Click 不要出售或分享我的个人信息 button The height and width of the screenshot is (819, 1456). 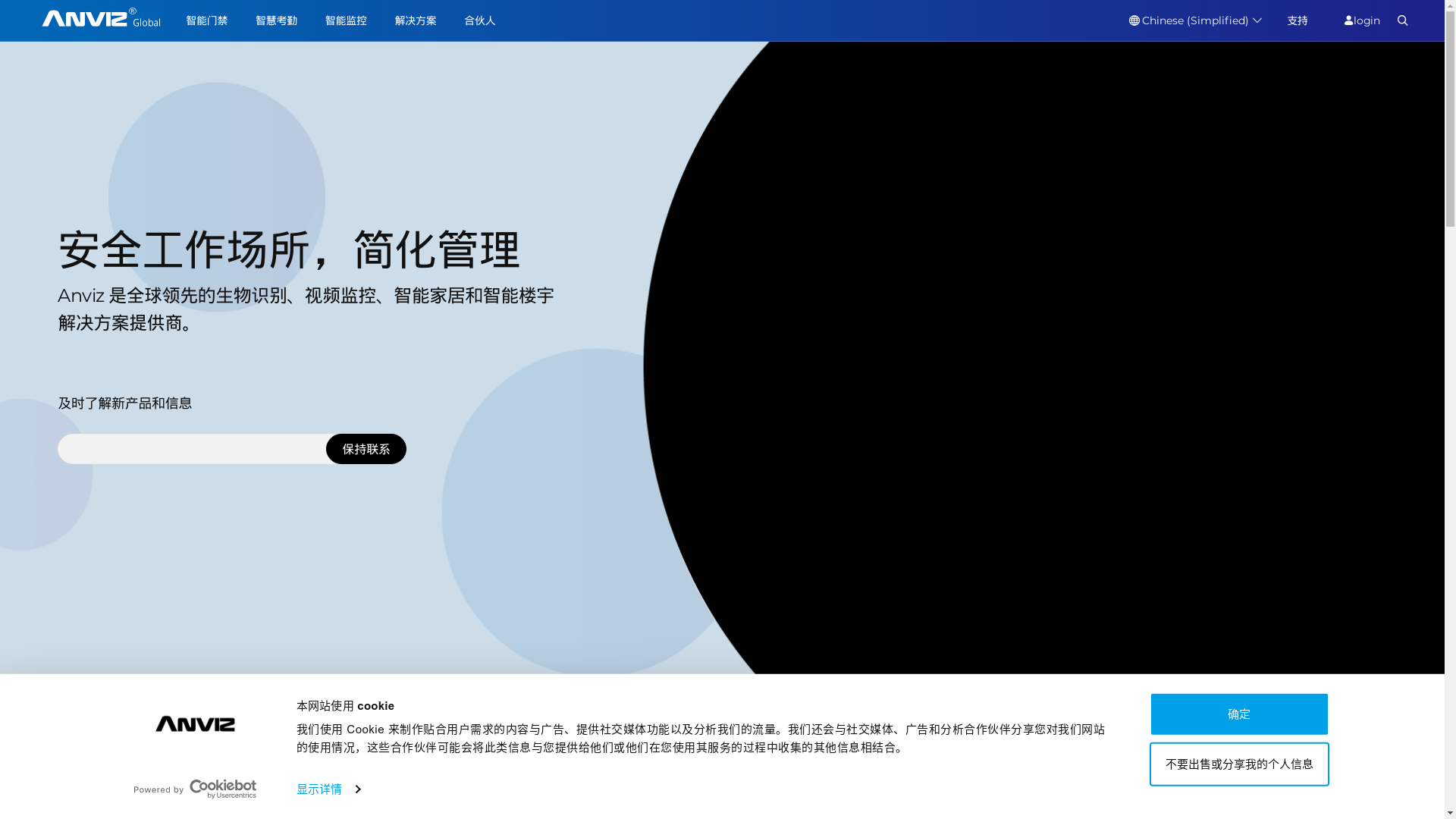(1239, 764)
